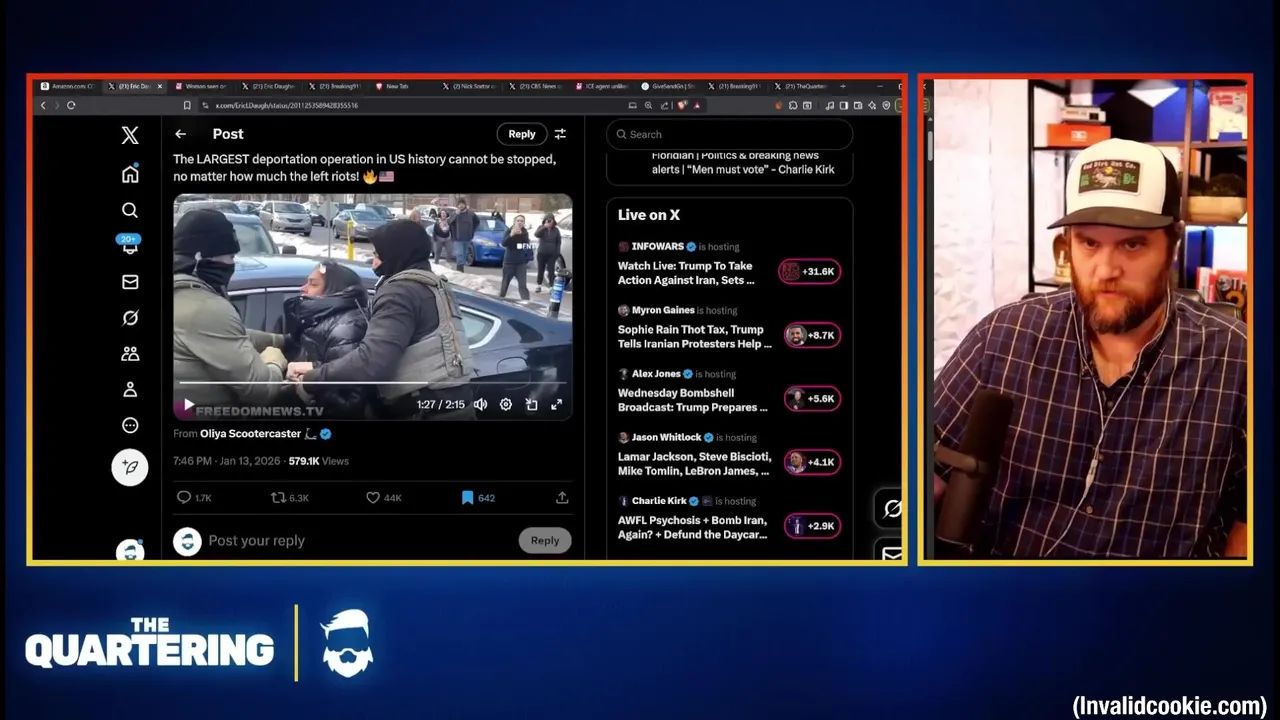
Task: Open the Explore magnifier in X sidebar
Action: point(130,210)
